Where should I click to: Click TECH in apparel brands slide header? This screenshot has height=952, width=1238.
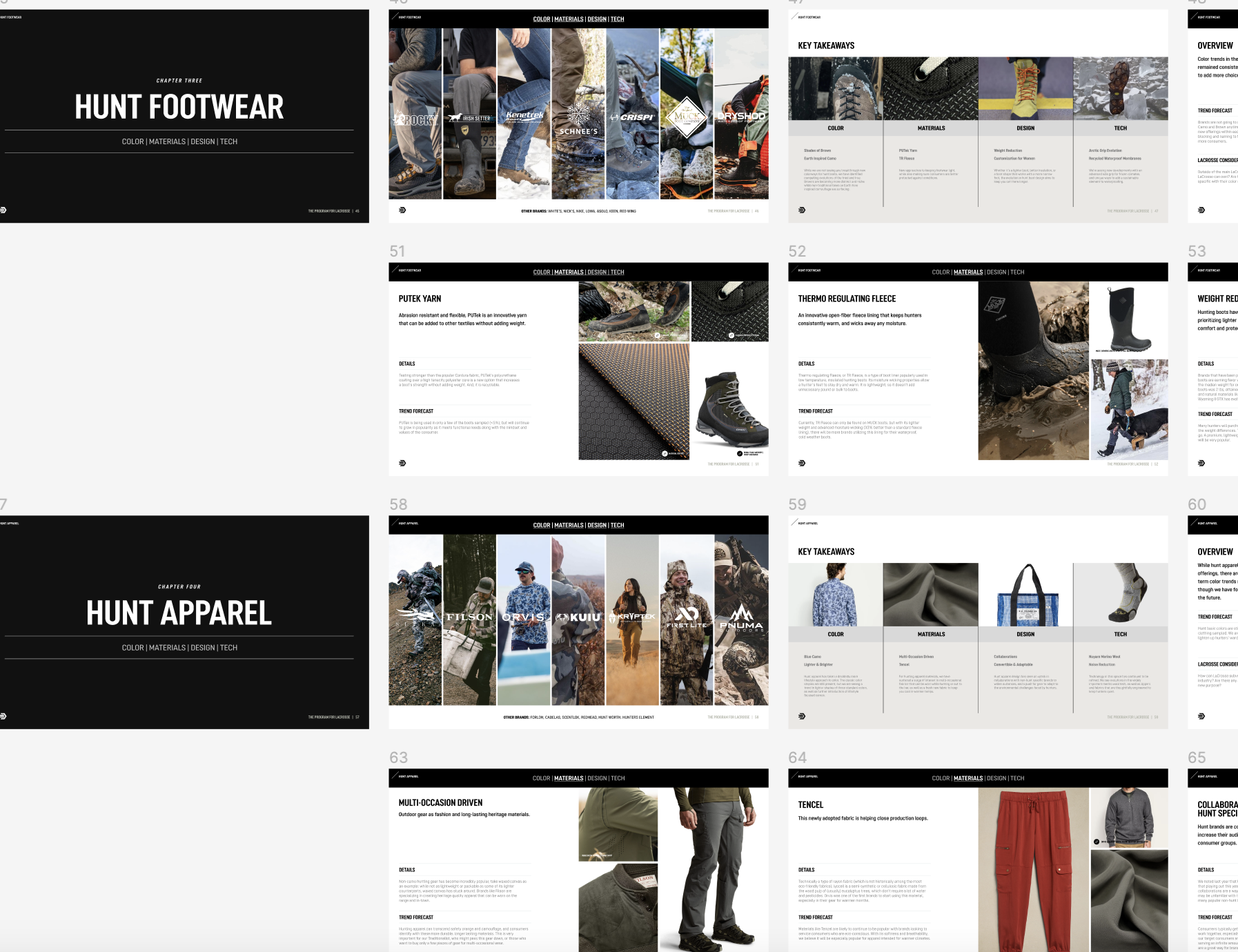617,526
